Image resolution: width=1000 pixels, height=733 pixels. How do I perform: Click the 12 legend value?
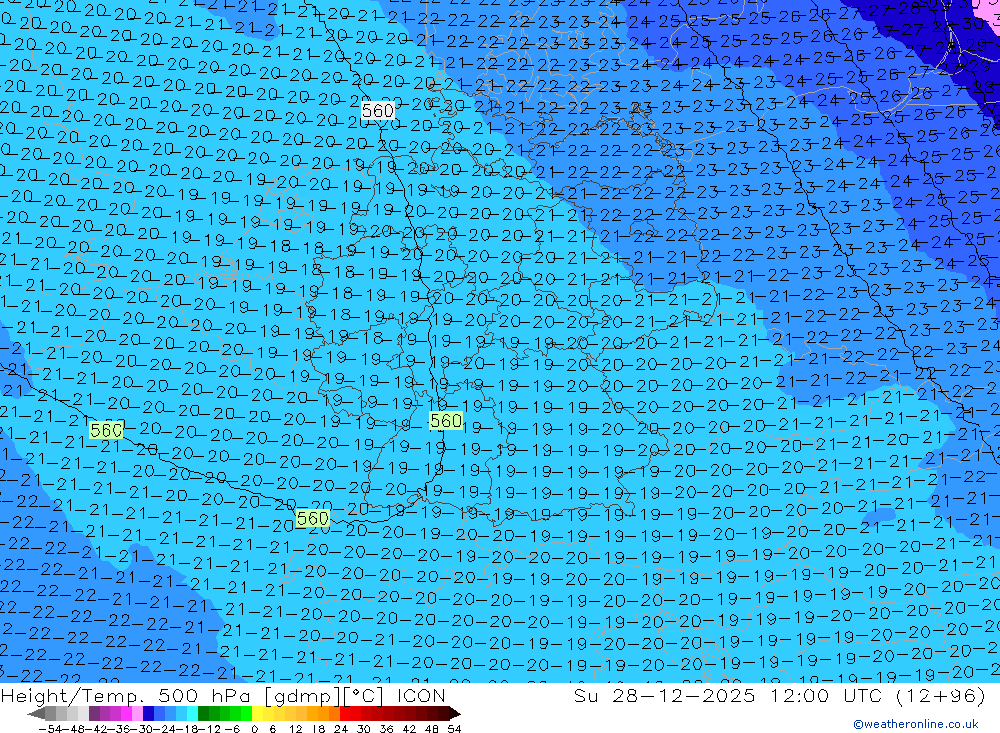click(296, 729)
